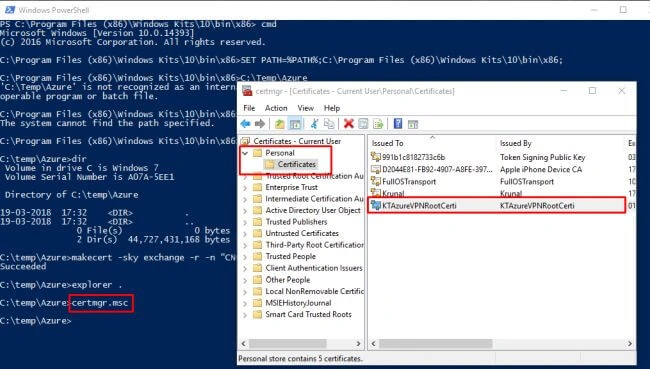Expand the Client Authentication Issuers node

(x=245, y=269)
